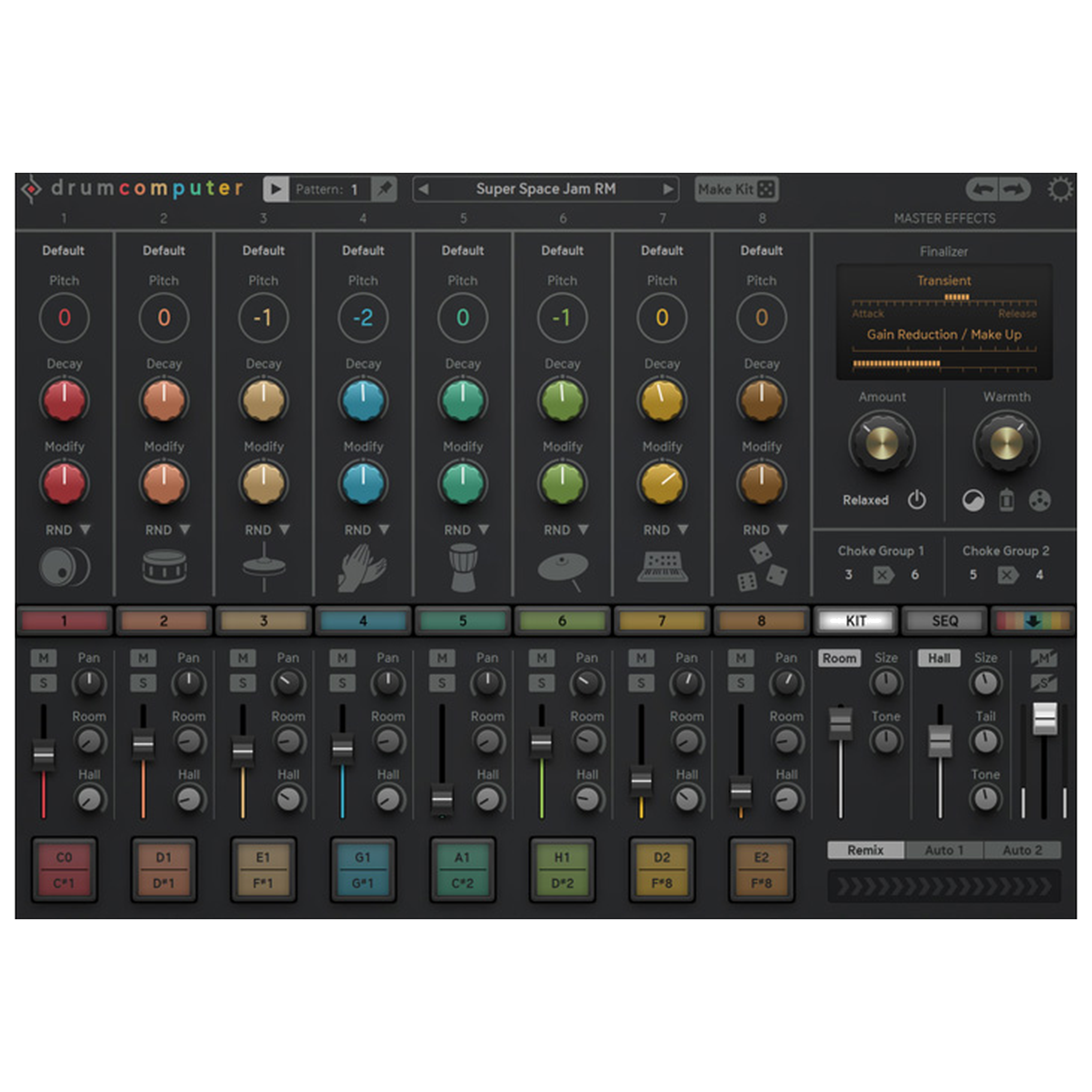This screenshot has height=1092, width=1092.
Task: Click the undo arrow button
Action: coord(983,189)
